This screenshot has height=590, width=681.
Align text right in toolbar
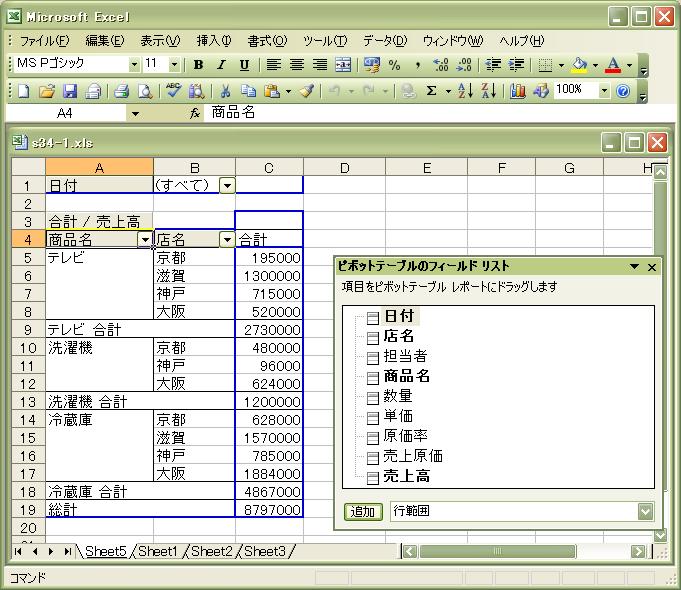coord(320,65)
